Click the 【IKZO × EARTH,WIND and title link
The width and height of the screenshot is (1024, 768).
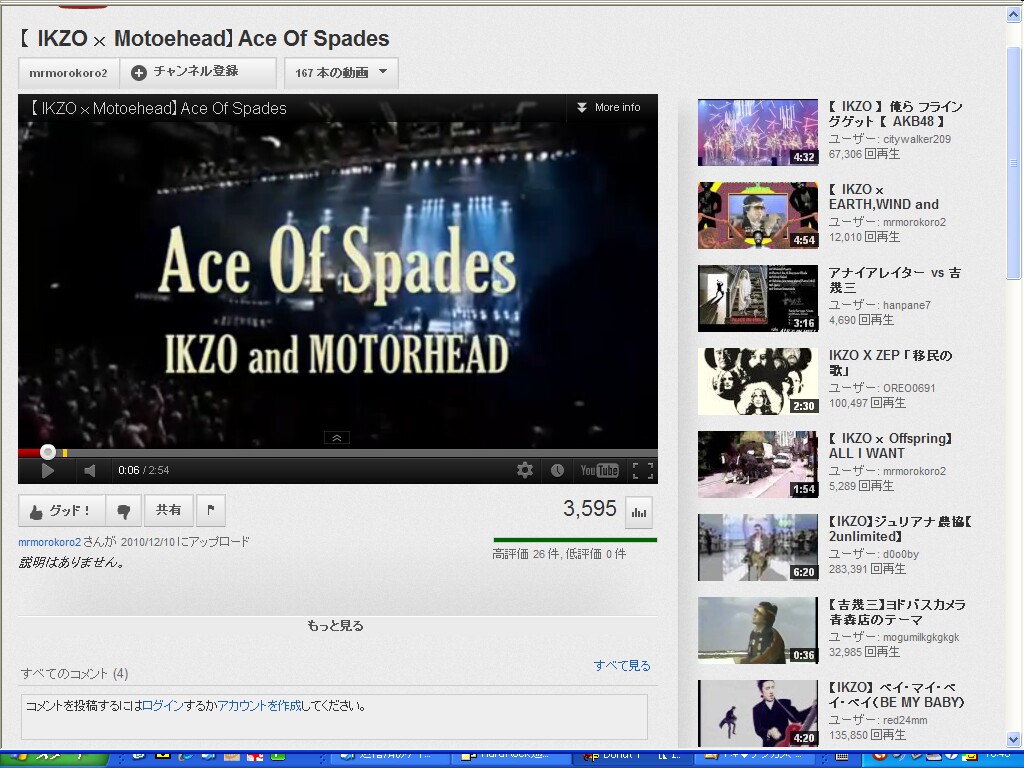[x=884, y=197]
